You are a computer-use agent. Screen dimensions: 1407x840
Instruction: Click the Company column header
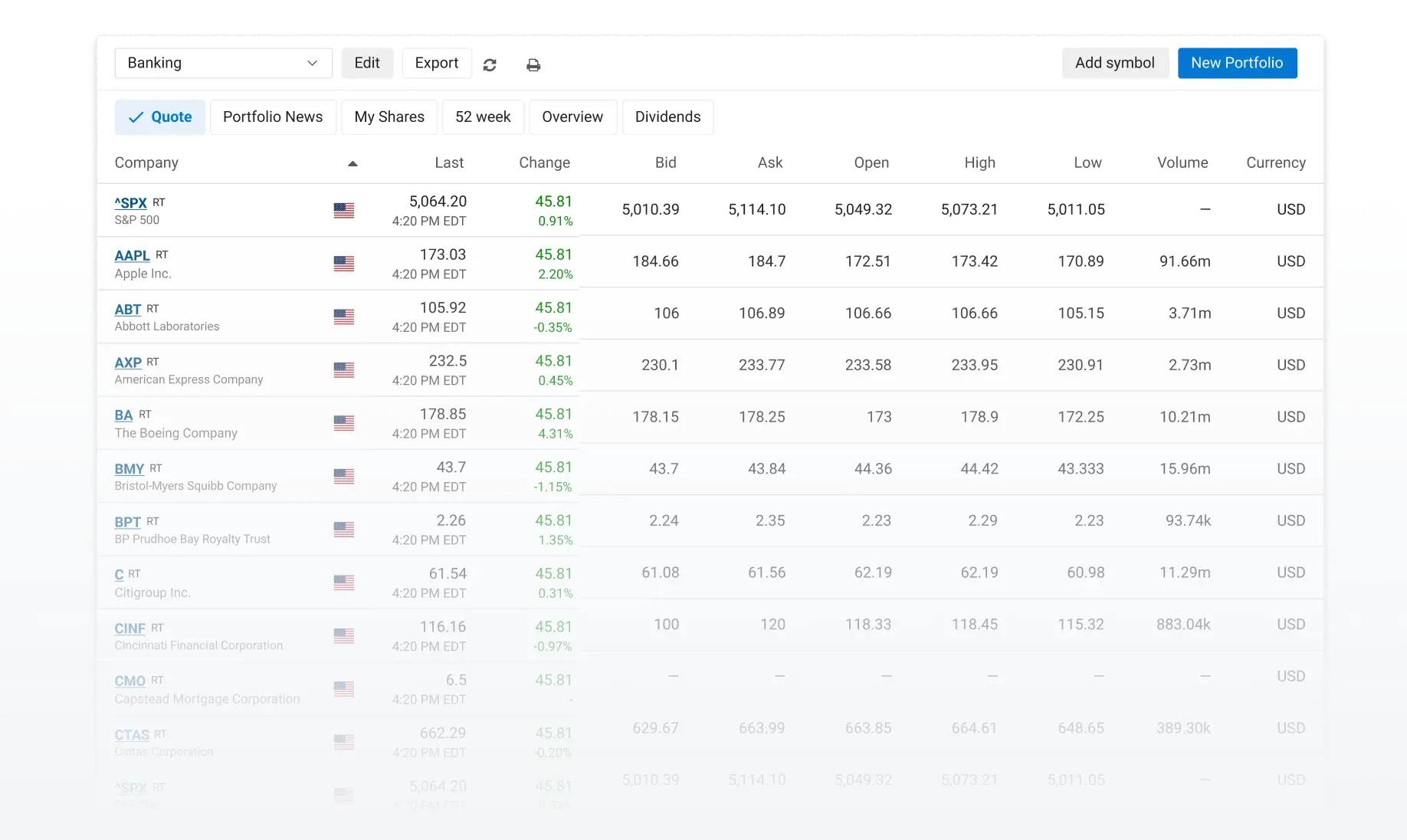tap(146, 162)
